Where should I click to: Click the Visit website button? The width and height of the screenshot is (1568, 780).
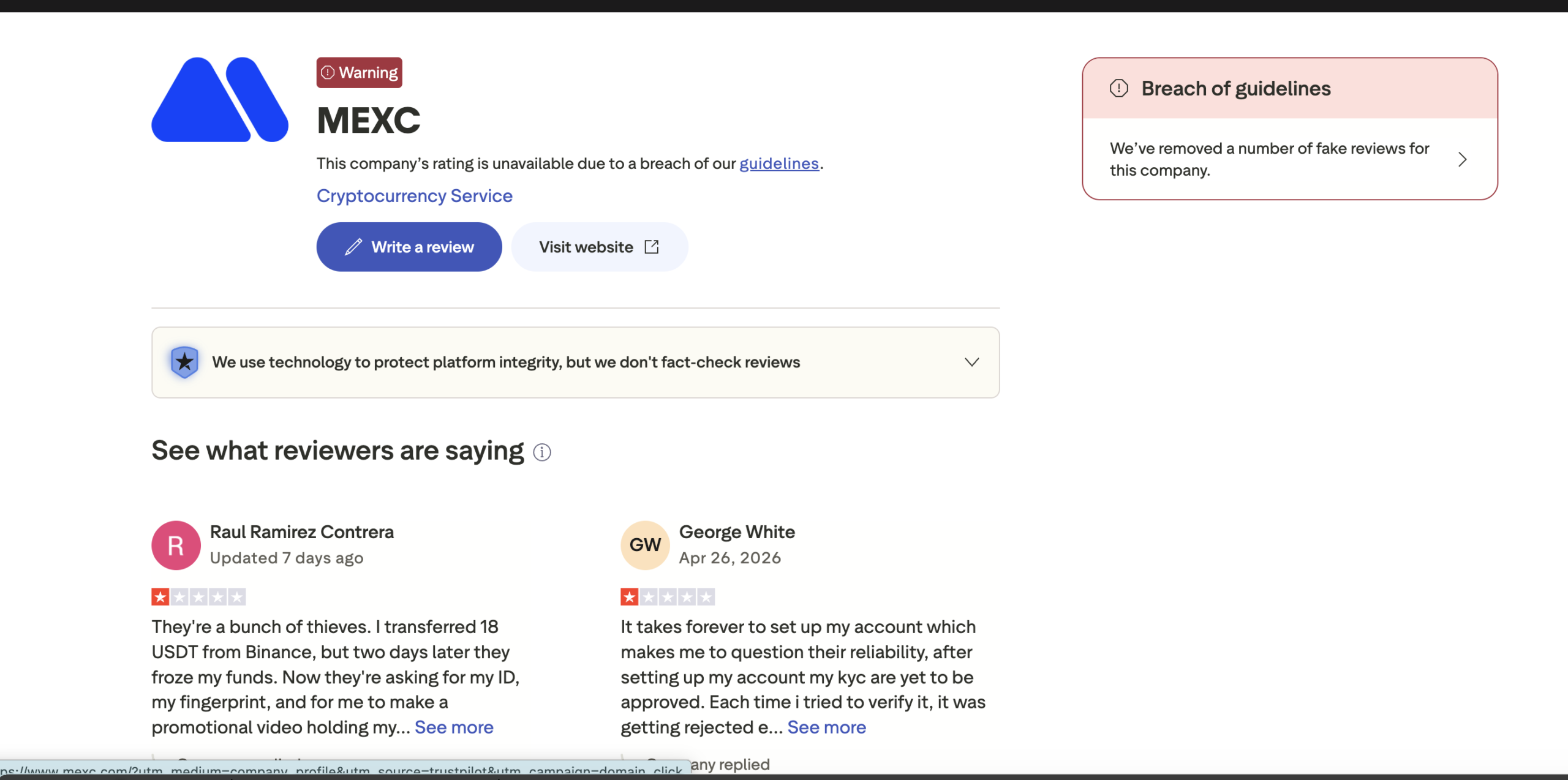tap(600, 247)
